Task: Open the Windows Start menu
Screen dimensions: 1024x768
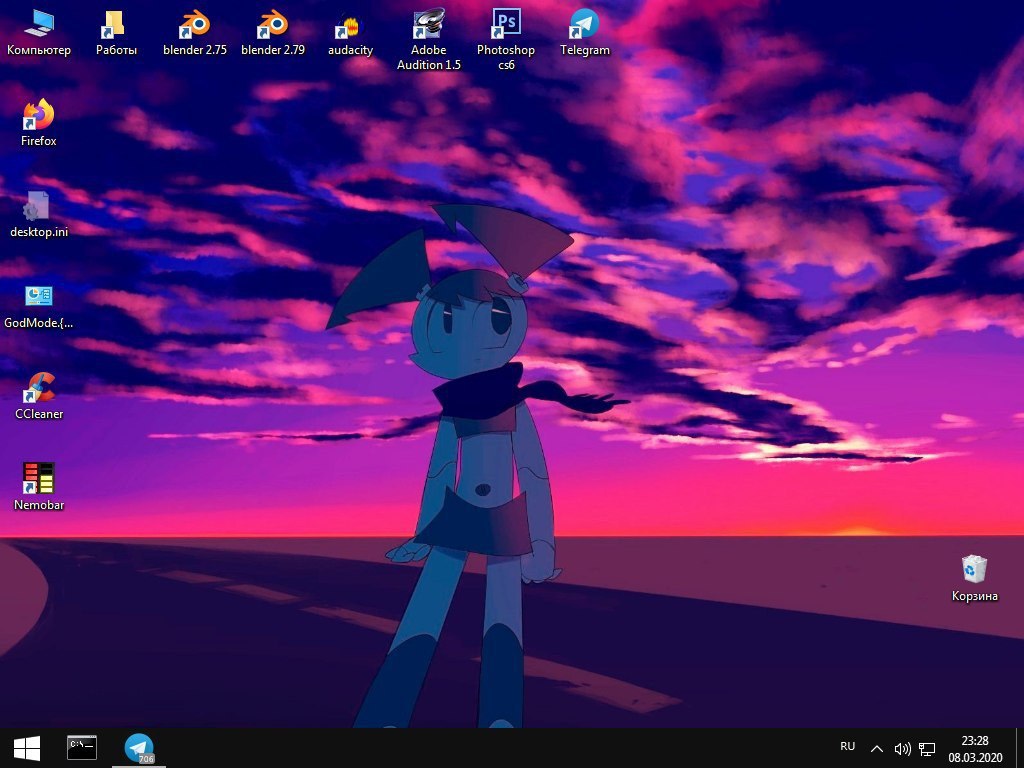Action: 27,748
